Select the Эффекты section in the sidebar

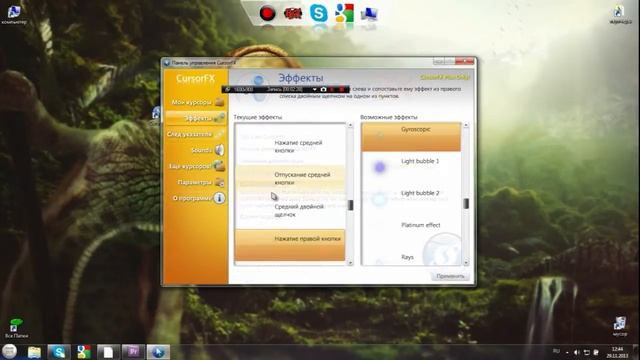point(196,118)
